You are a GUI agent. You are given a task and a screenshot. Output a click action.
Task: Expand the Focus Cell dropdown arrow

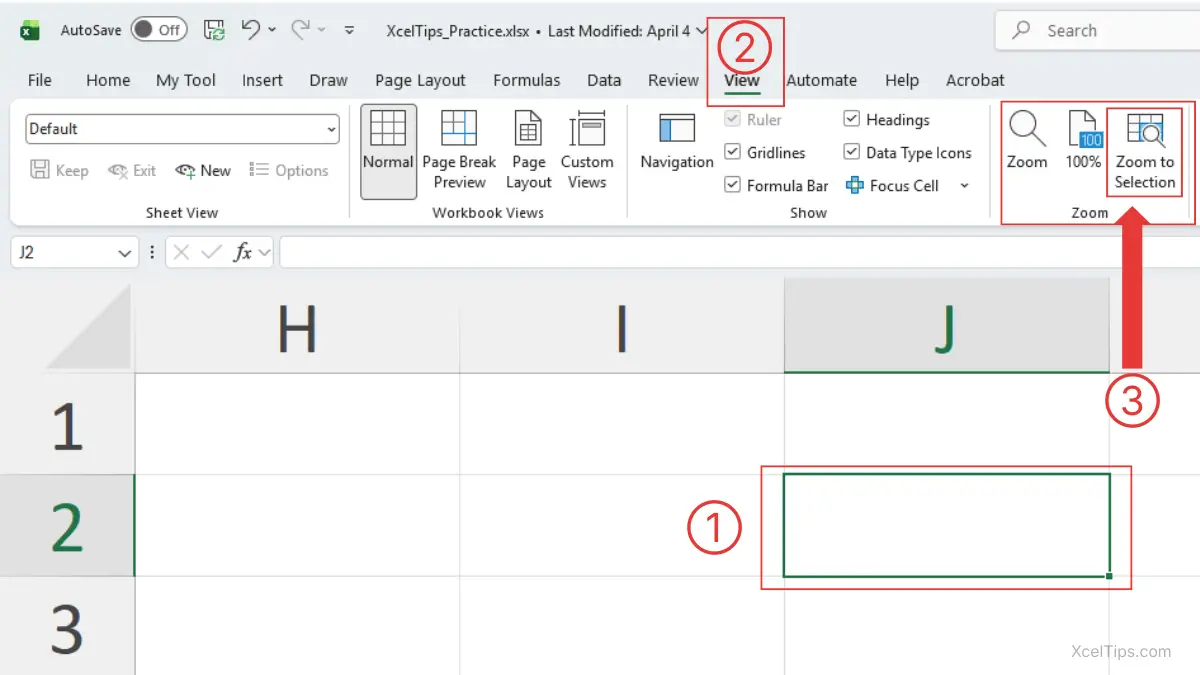964,186
